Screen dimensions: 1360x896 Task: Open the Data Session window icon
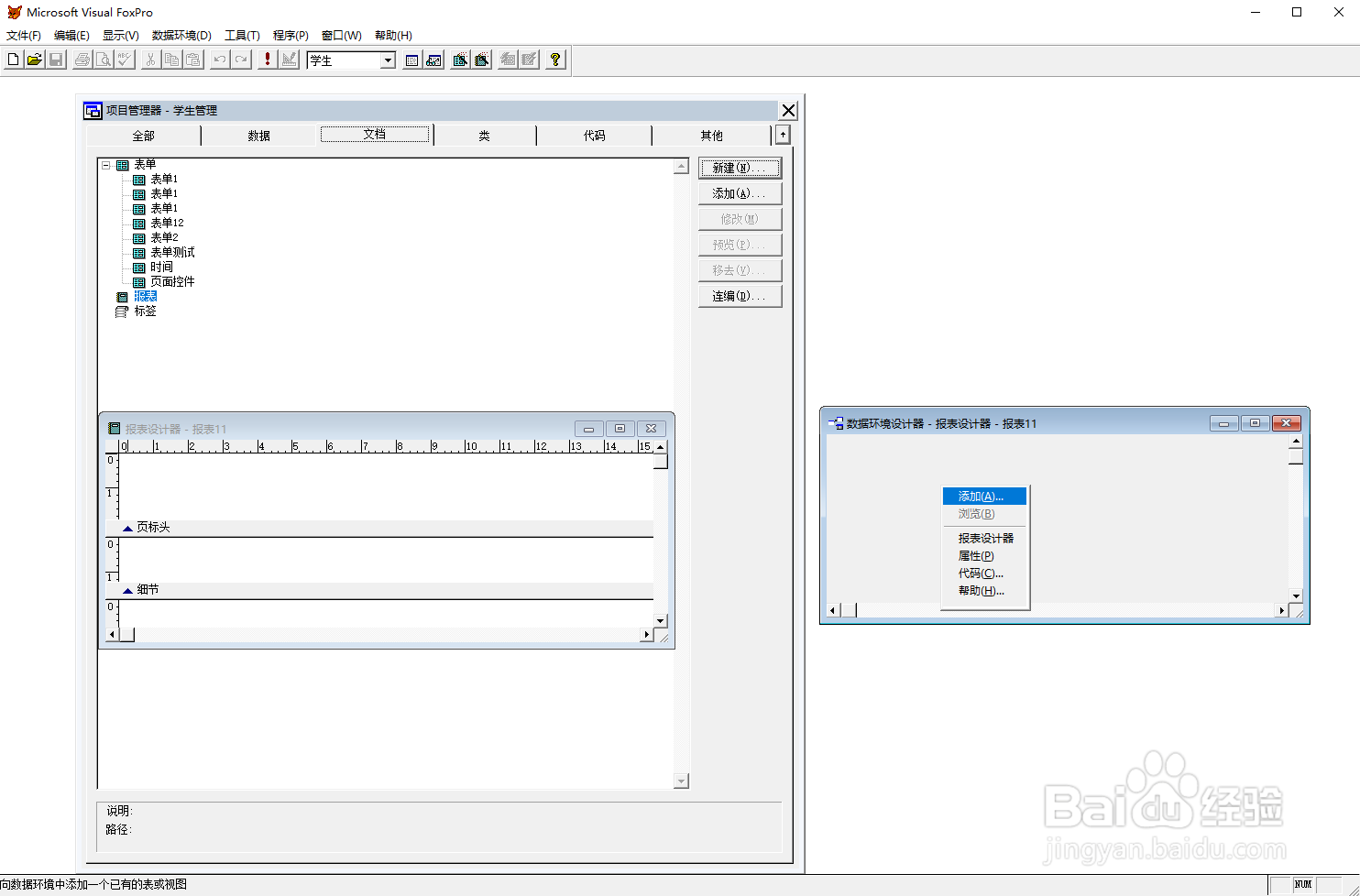(433, 60)
